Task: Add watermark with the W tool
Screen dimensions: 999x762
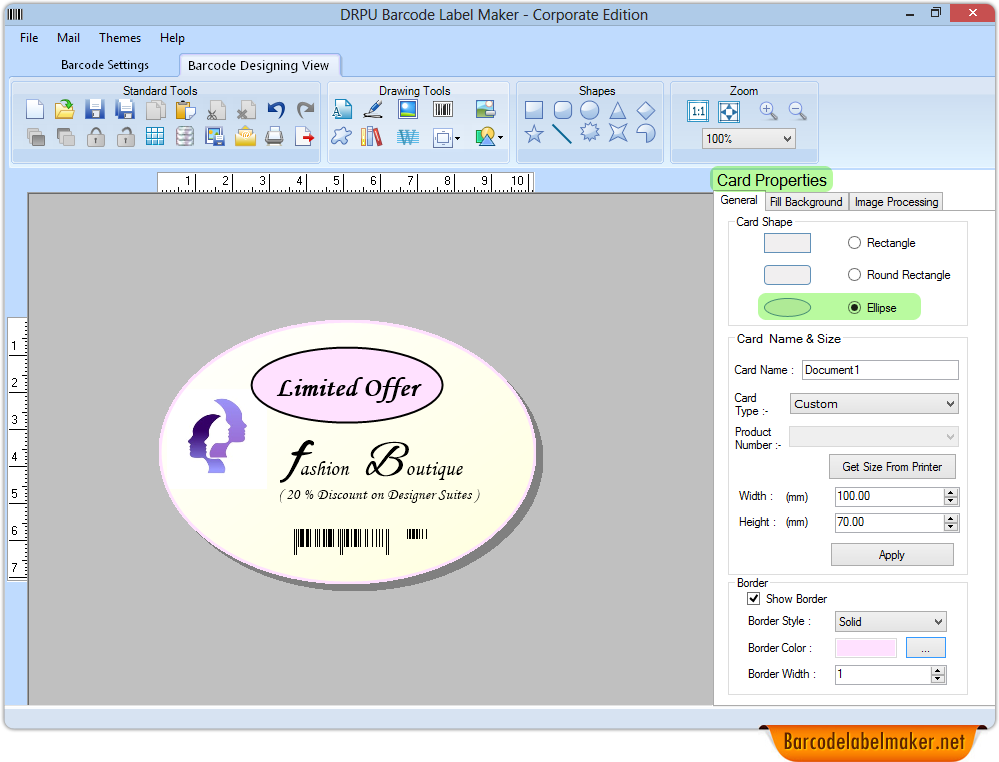Action: (408, 137)
